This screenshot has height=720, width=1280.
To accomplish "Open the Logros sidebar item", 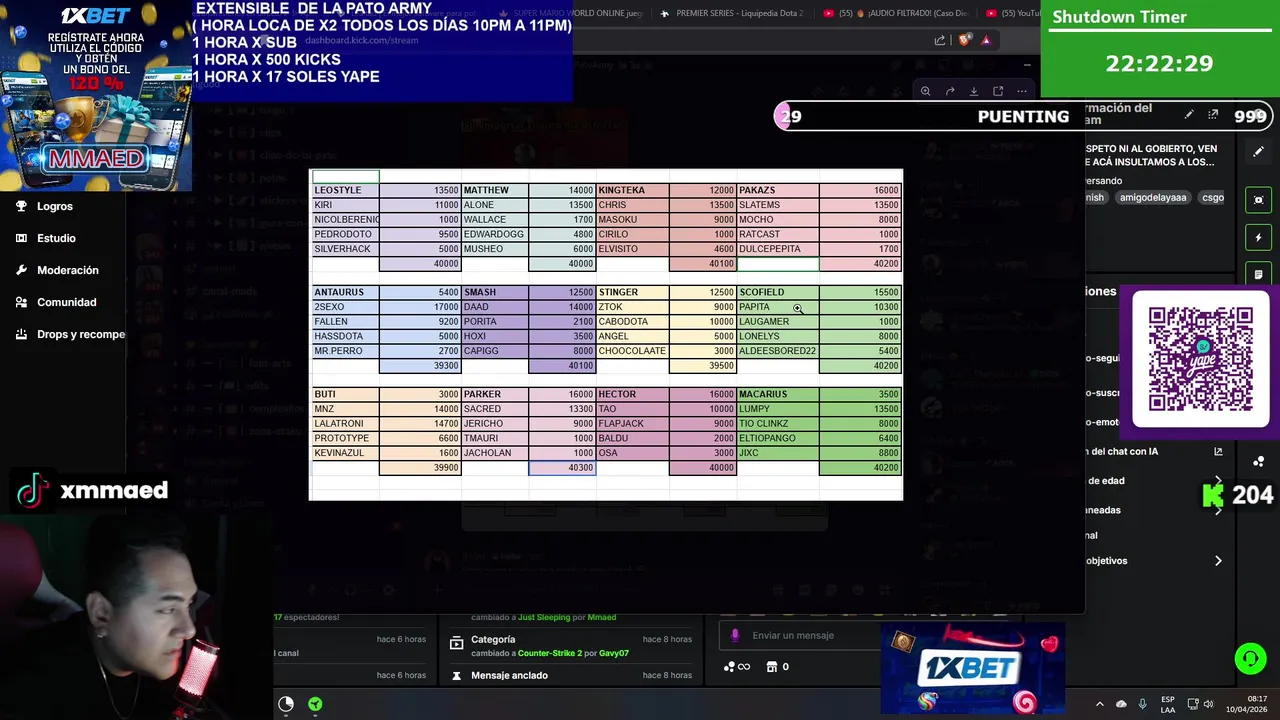I will point(55,206).
